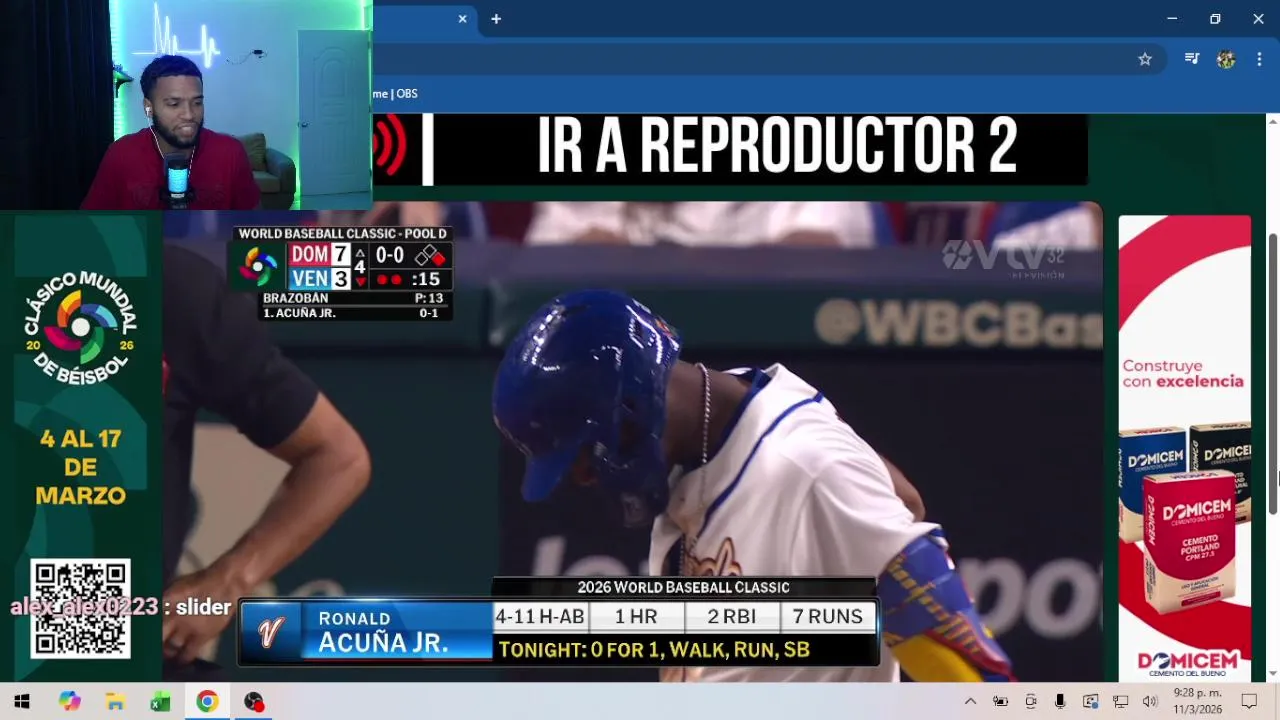Open the Windows notification center

(1249, 701)
